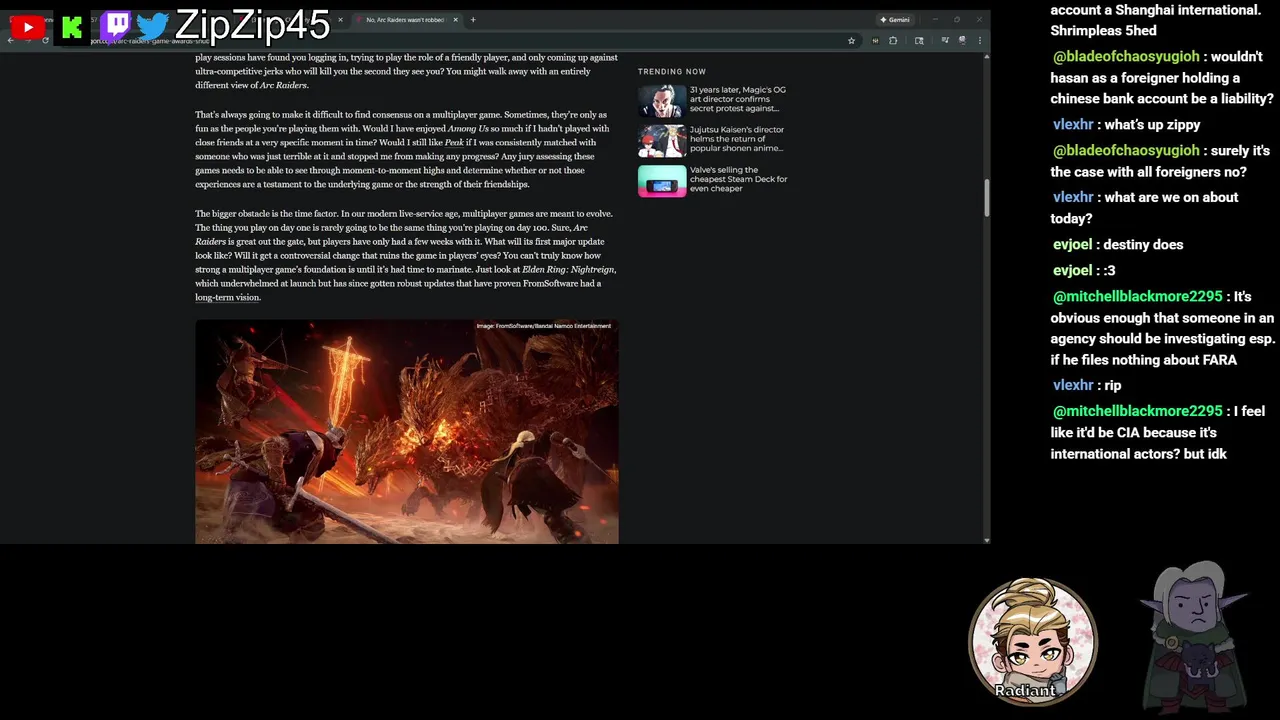Click username vlexhr beside 'what are we on about'
Viewport: 1280px width, 720px height.
point(1073,198)
